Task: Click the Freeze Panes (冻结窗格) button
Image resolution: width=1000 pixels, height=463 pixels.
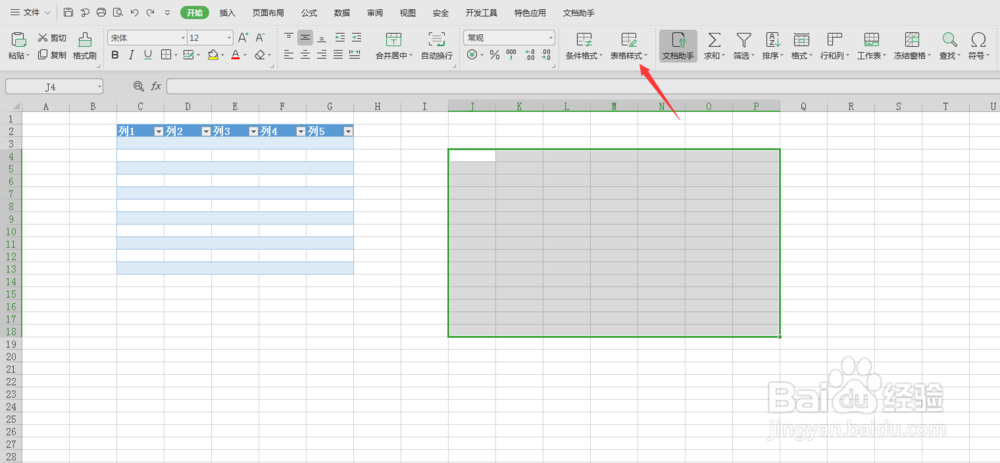Action: (912, 46)
